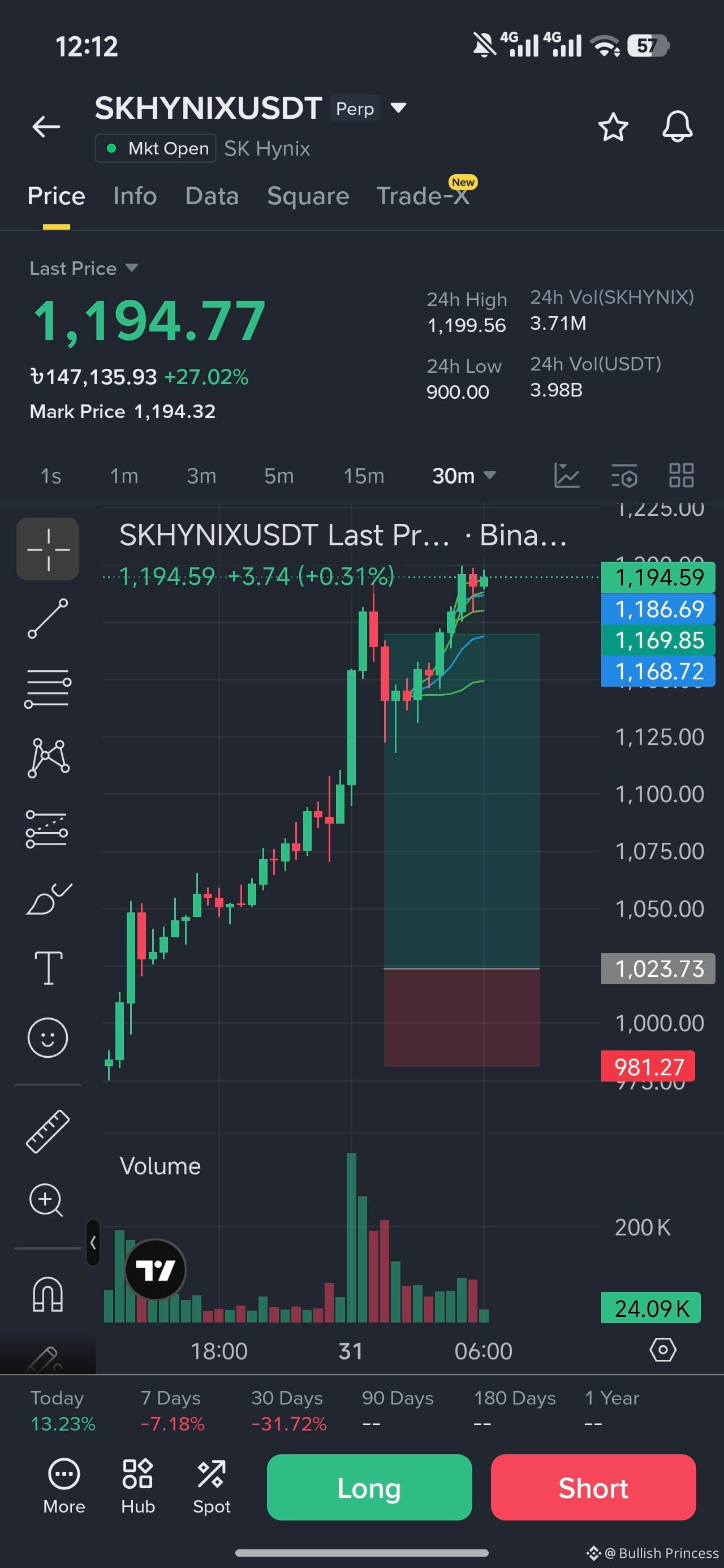The image size is (724, 1568).
Task: Open the Data tab
Action: point(212,196)
